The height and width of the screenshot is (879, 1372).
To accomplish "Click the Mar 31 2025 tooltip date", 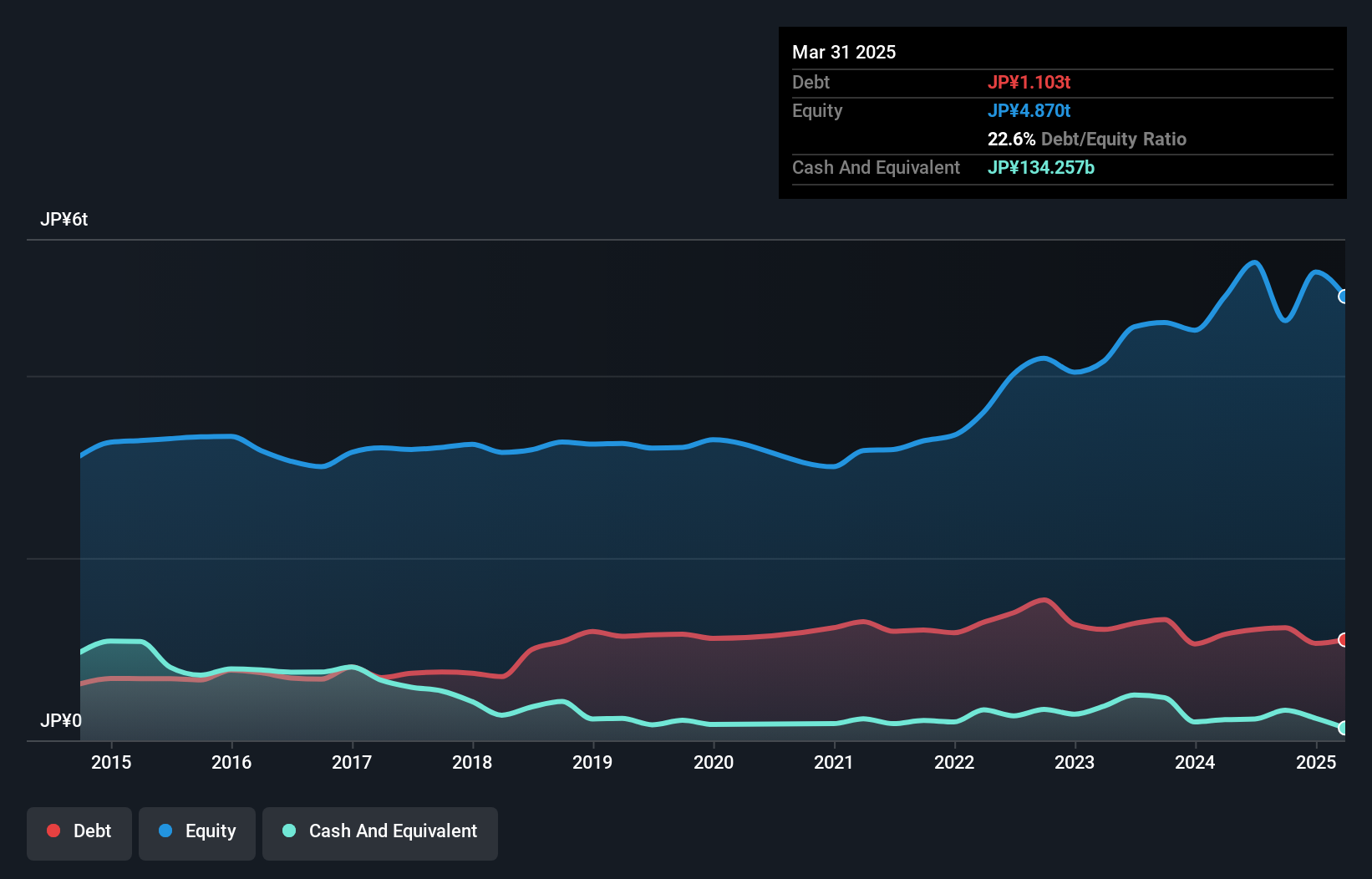I will tap(844, 53).
